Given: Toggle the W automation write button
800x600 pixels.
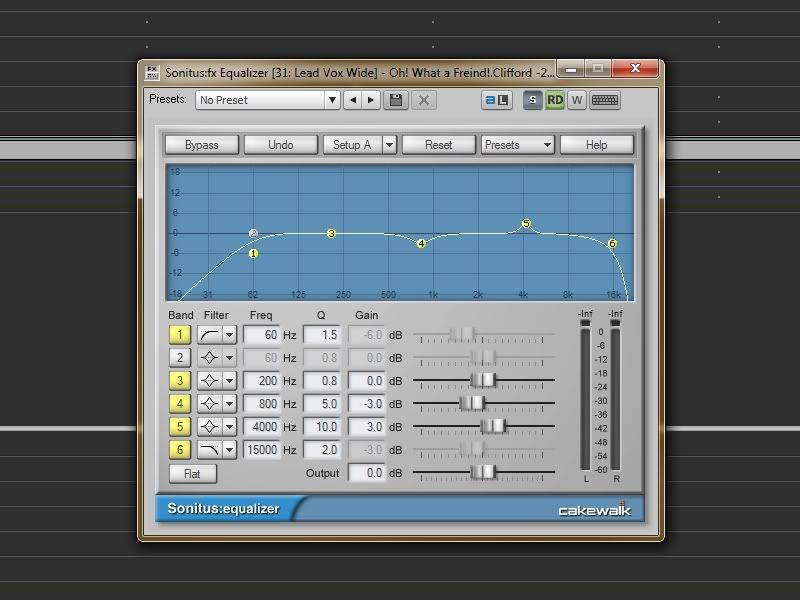Looking at the screenshot, I should pos(577,100).
